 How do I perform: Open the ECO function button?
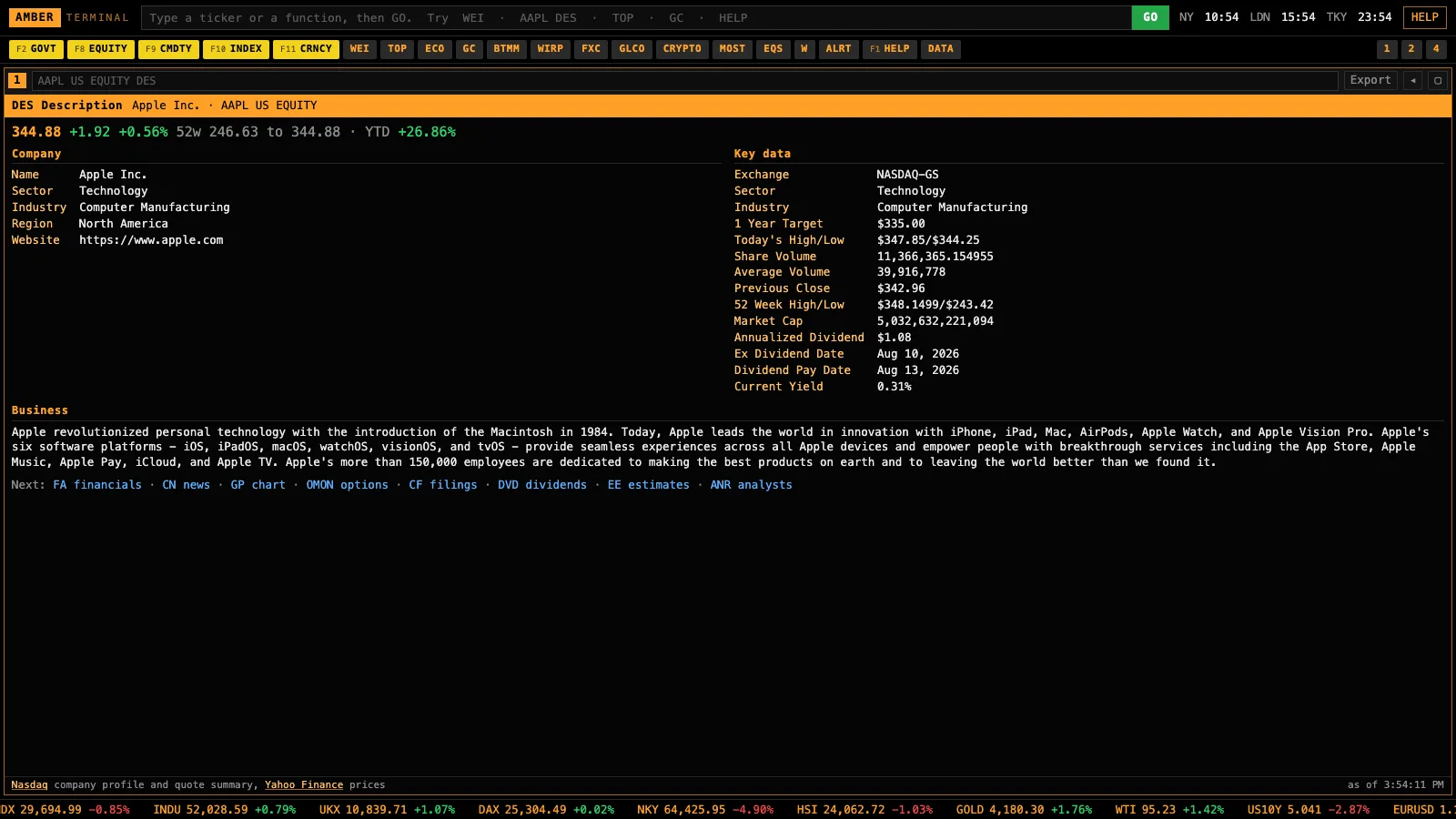tap(435, 49)
